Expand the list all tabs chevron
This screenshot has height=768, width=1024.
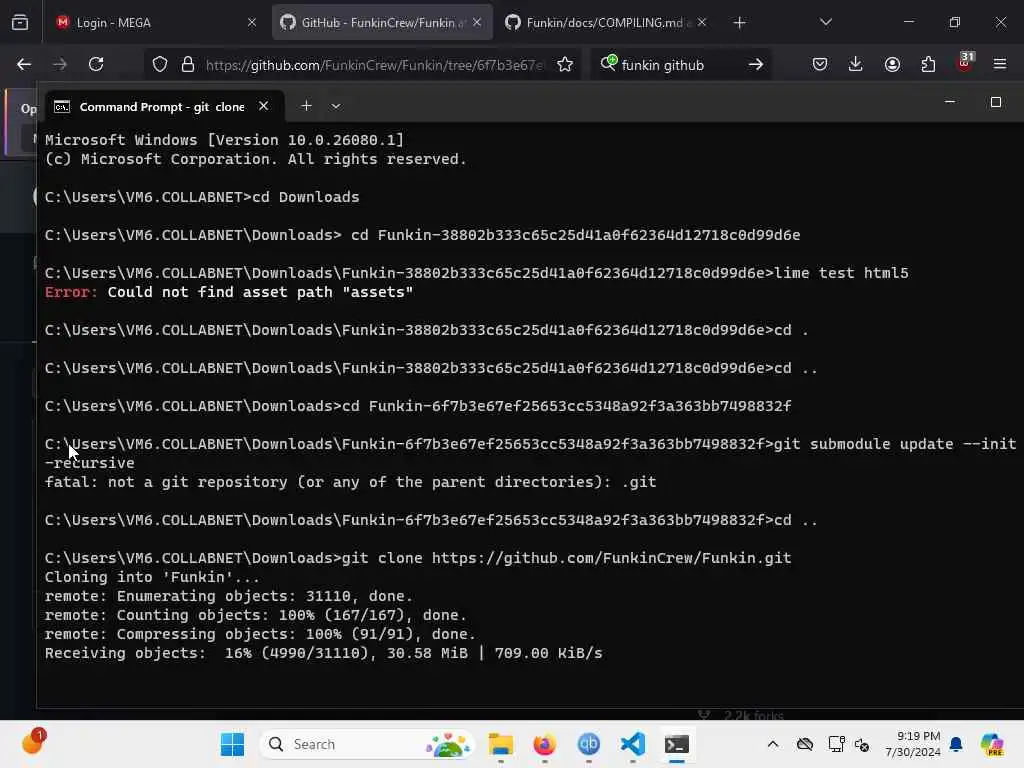[x=825, y=22]
